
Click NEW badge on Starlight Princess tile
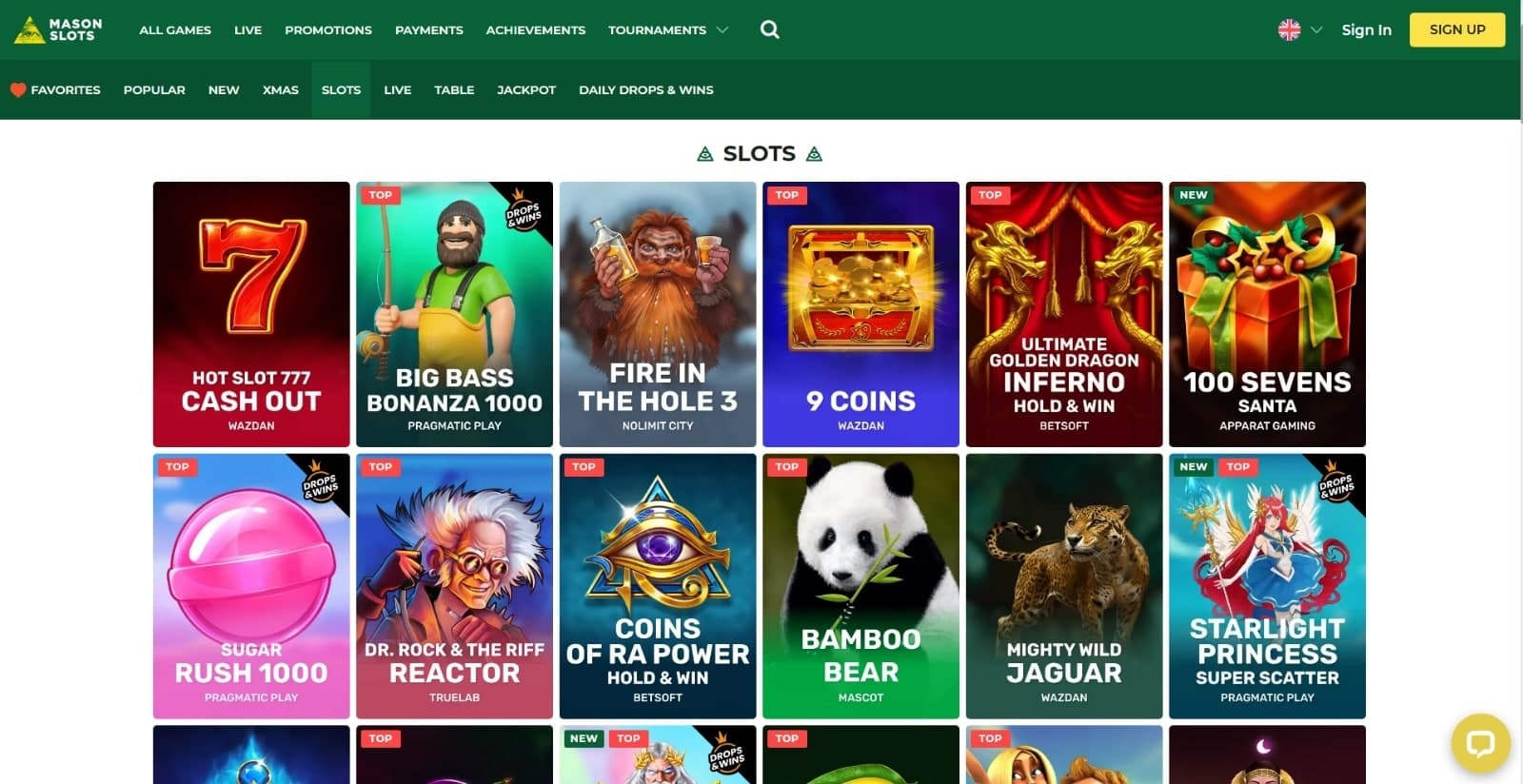(x=1194, y=467)
